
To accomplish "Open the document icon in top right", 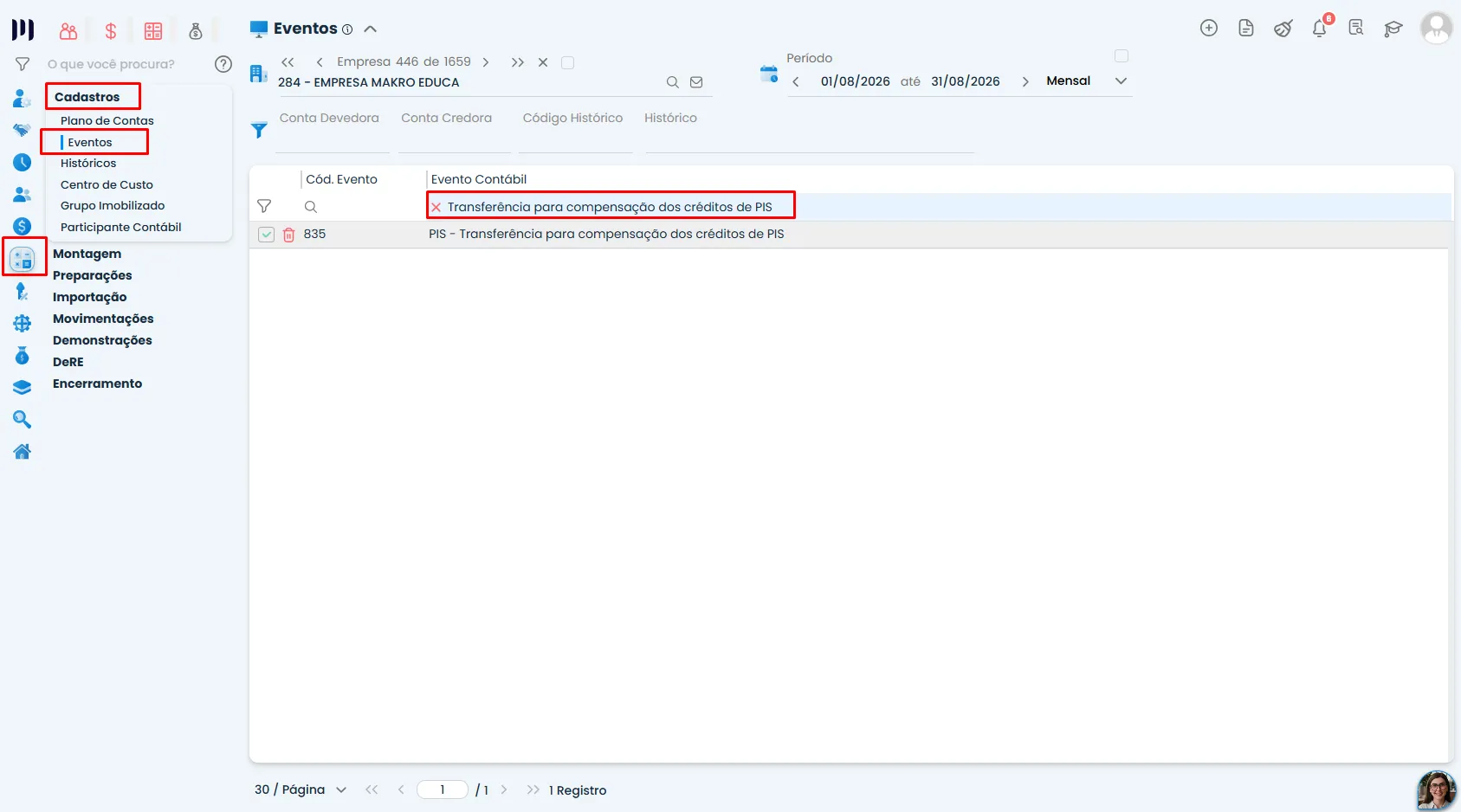I will (x=1246, y=28).
